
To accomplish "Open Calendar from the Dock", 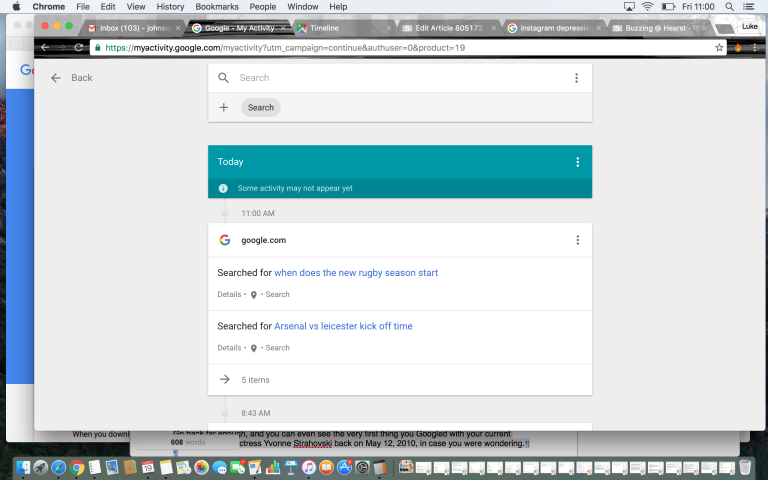I will coord(148,467).
